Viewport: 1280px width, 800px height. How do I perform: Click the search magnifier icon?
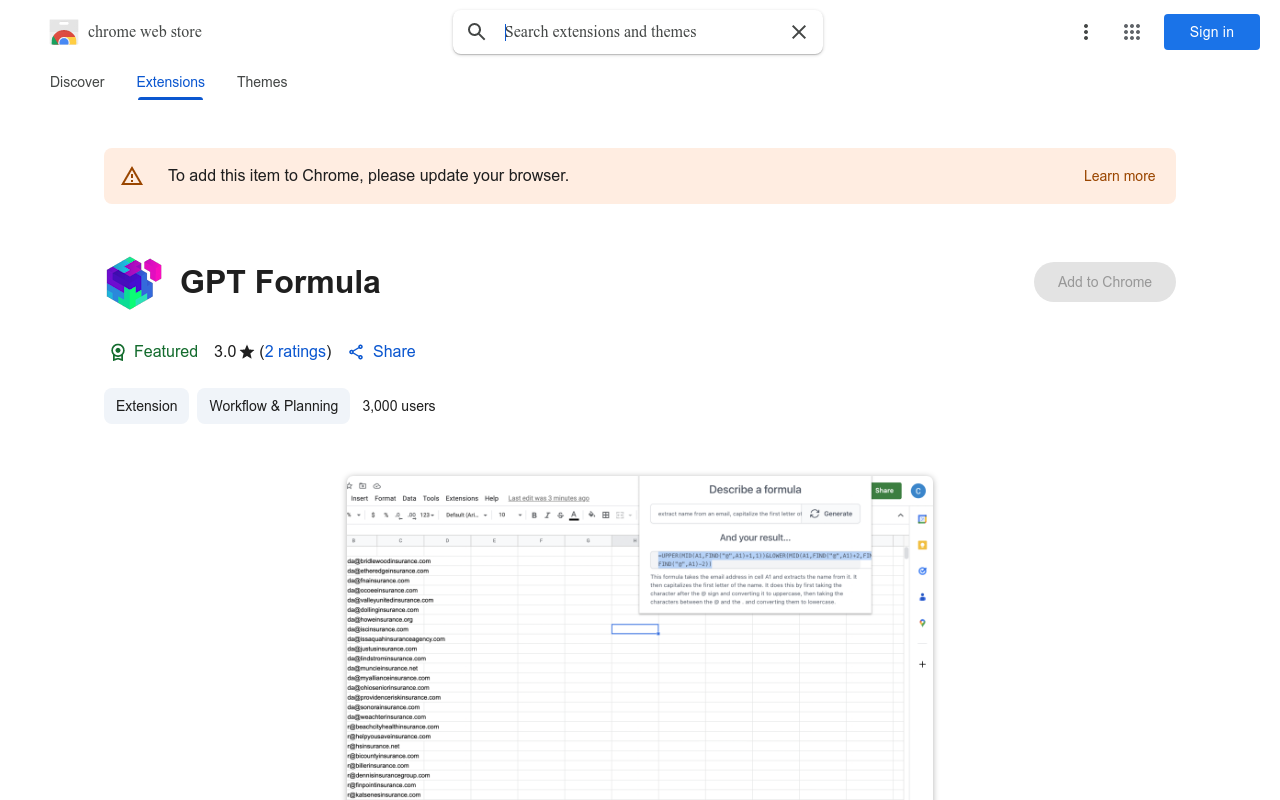pos(477,32)
